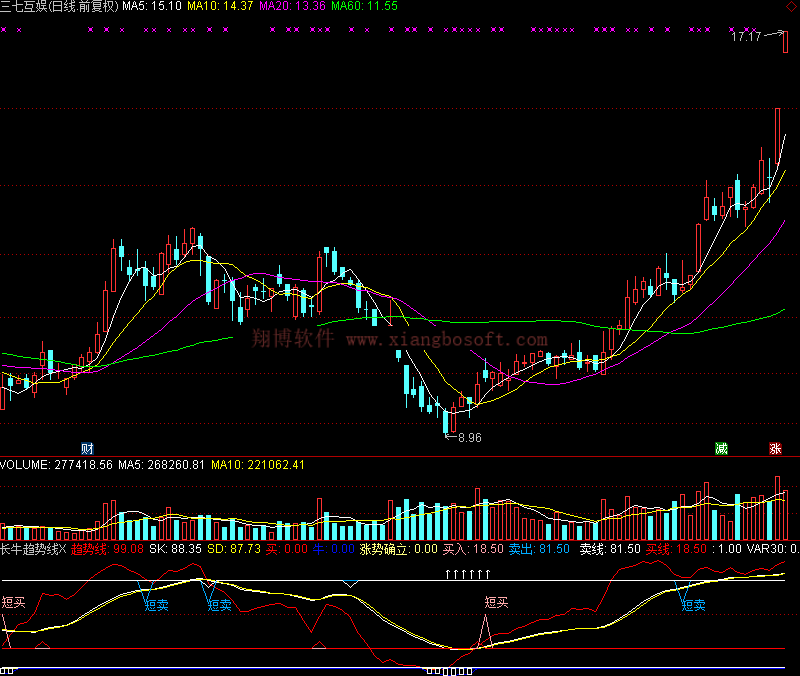Image resolution: width=800 pixels, height=676 pixels.
Task: Click the yellow SD: 87.73 value
Action: 234,549
